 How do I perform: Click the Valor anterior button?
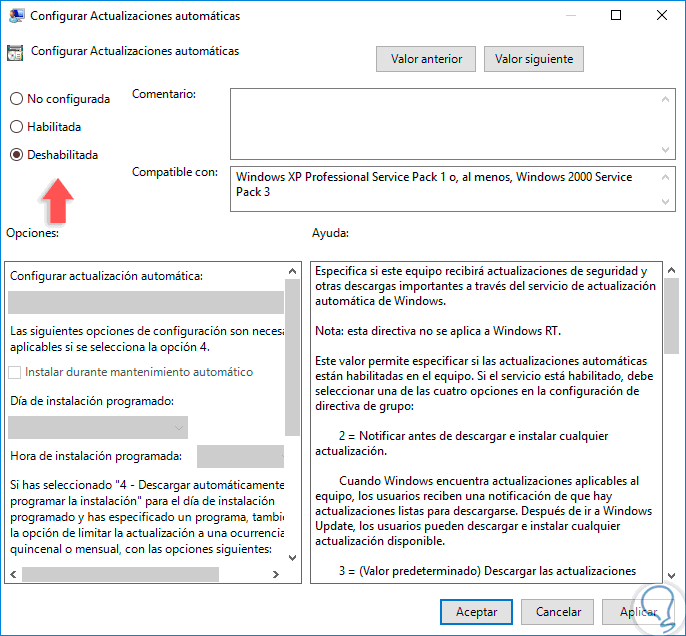tap(426, 59)
